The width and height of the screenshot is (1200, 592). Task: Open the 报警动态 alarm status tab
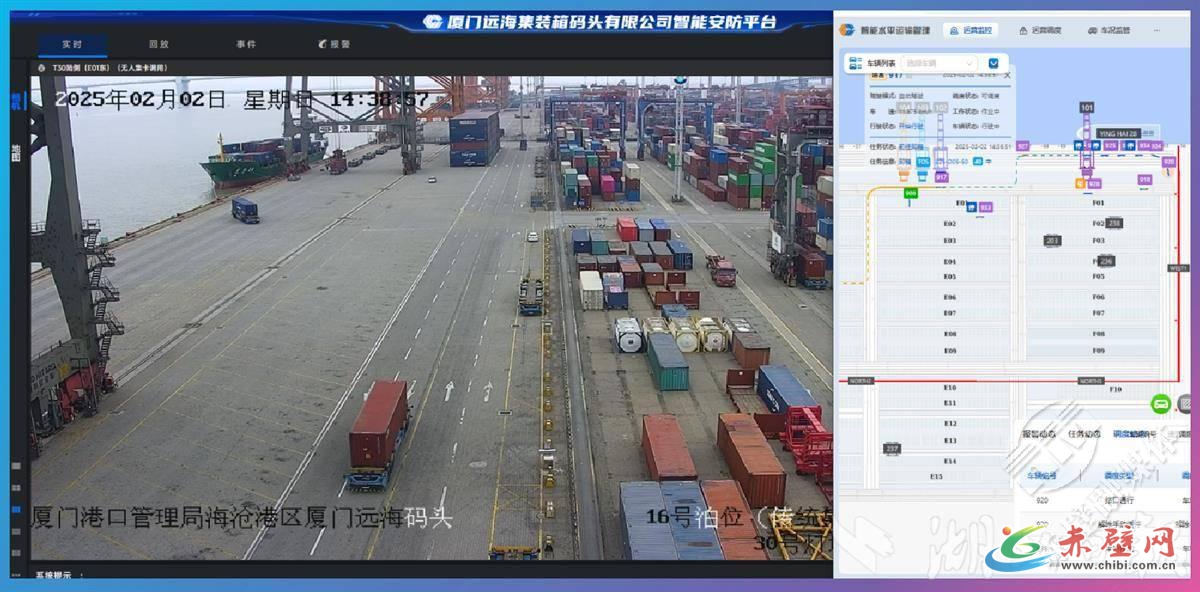[x=1039, y=434]
